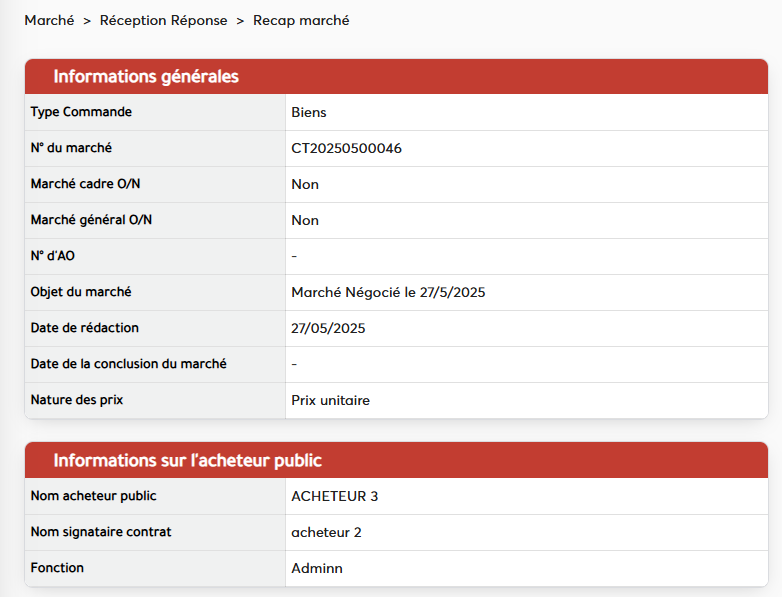This screenshot has width=782, height=597.
Task: Click the Date de rédaction value 27/05/2025
Action: [x=328, y=329]
